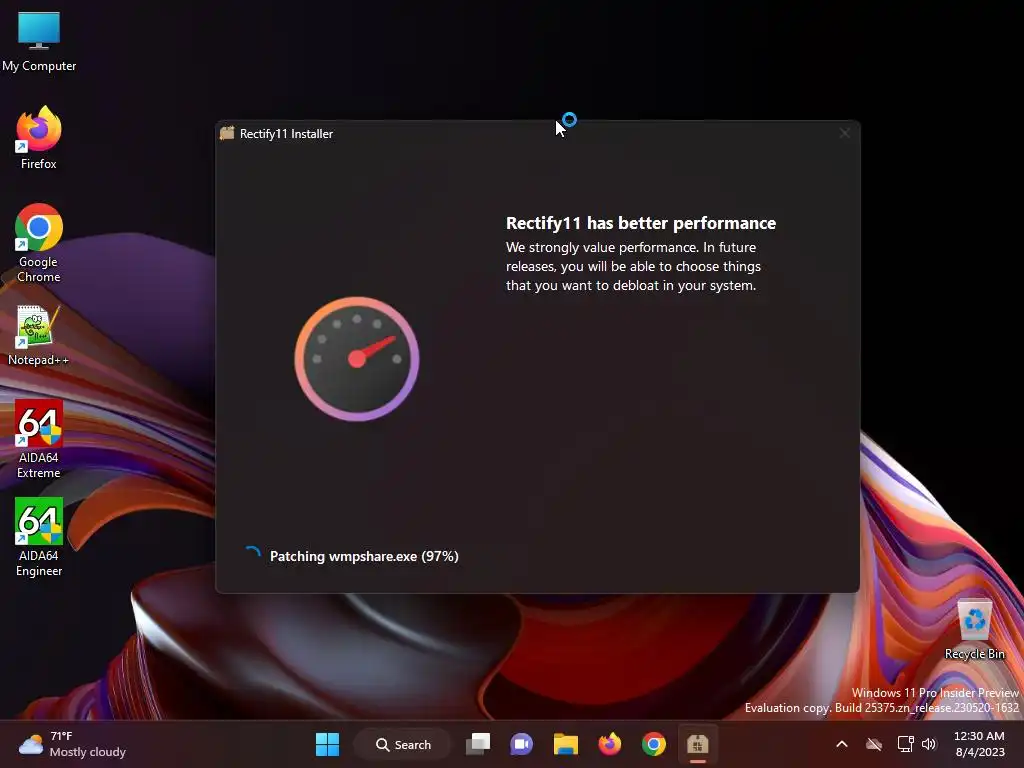Select the Recycle Bin desktop icon
This screenshot has height=768, width=1024.
click(974, 630)
